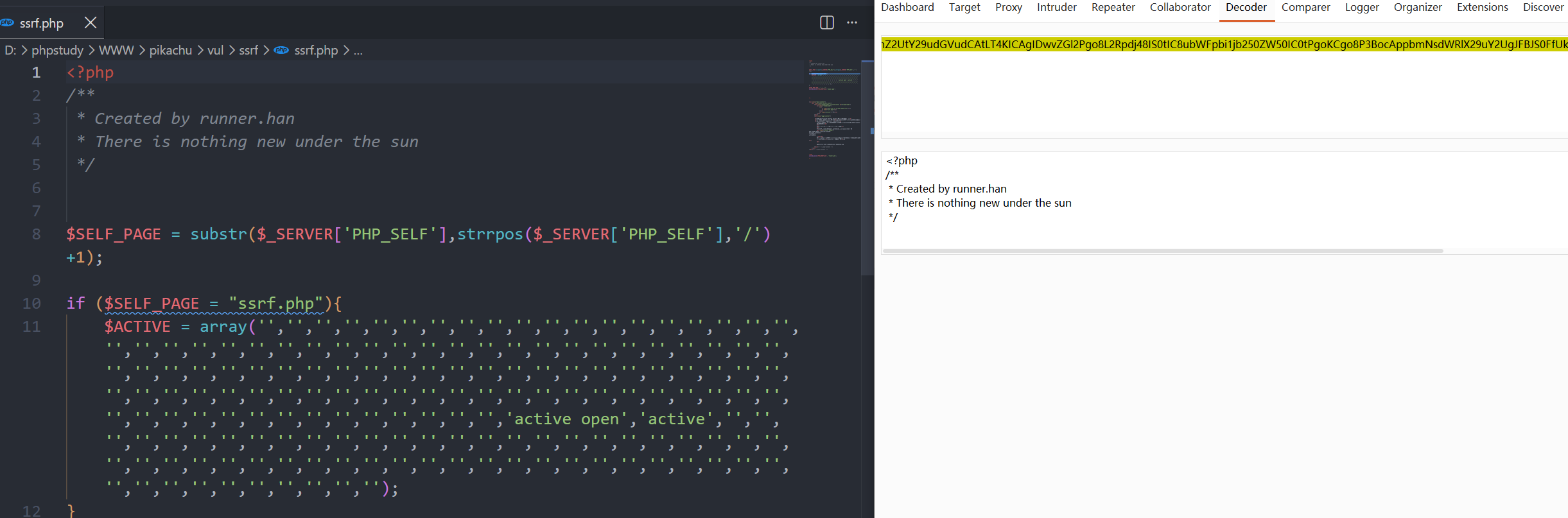This screenshot has width=1568, height=518.
Task: Click the <?php opening tag in editor
Action: pyautogui.click(x=90, y=73)
